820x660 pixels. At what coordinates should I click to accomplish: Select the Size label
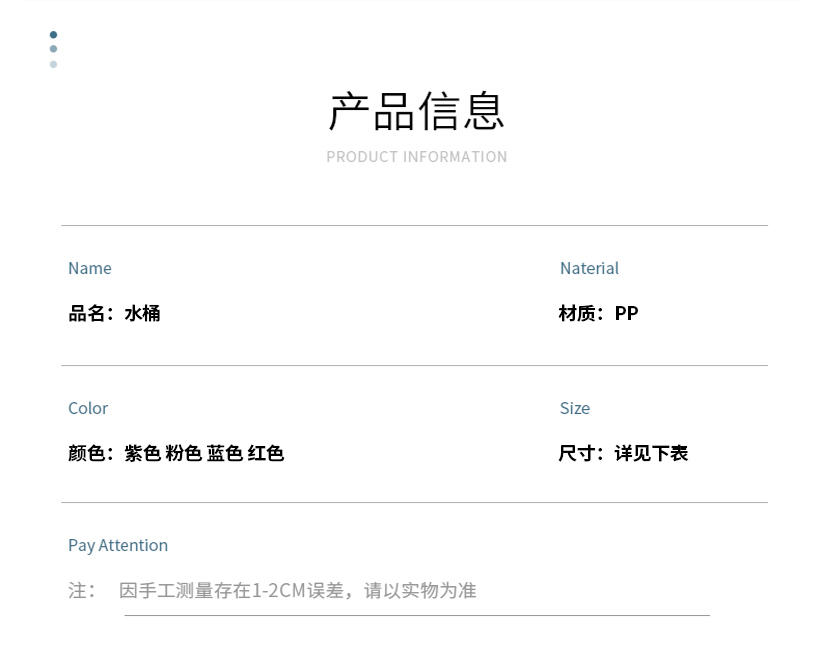click(x=575, y=408)
